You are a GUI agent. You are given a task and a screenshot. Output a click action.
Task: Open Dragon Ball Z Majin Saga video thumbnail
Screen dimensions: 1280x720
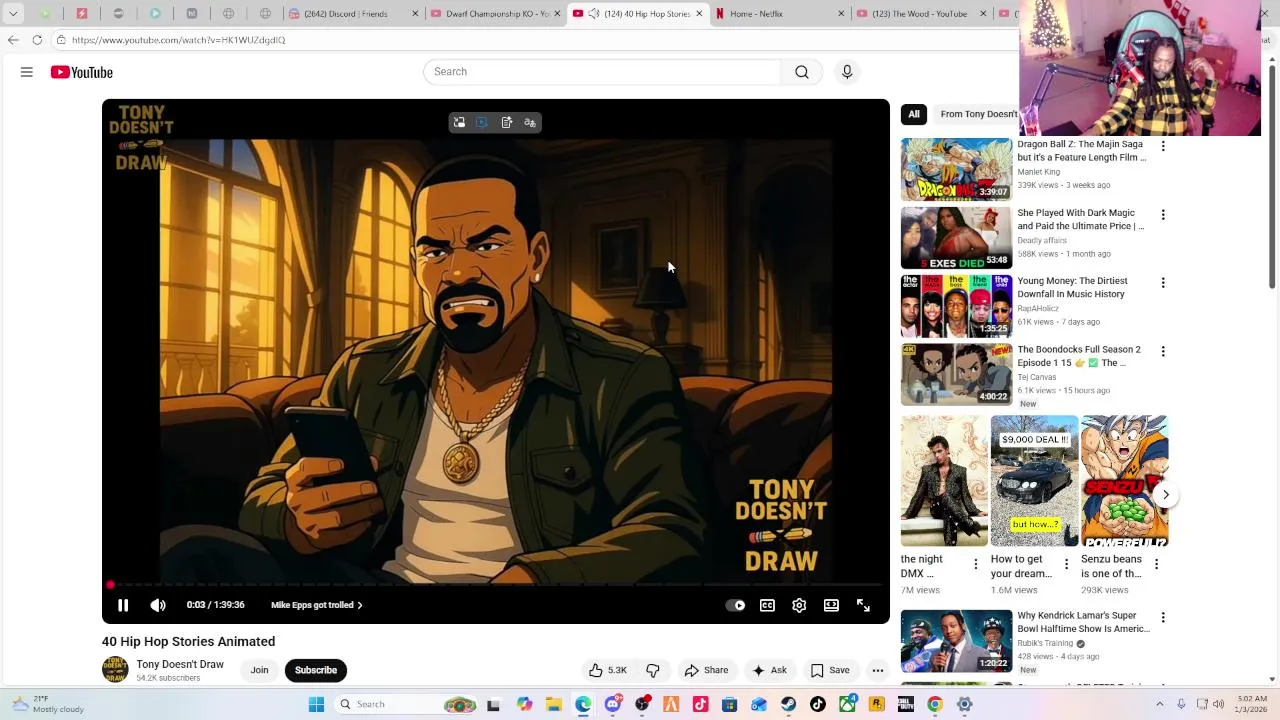(x=956, y=169)
